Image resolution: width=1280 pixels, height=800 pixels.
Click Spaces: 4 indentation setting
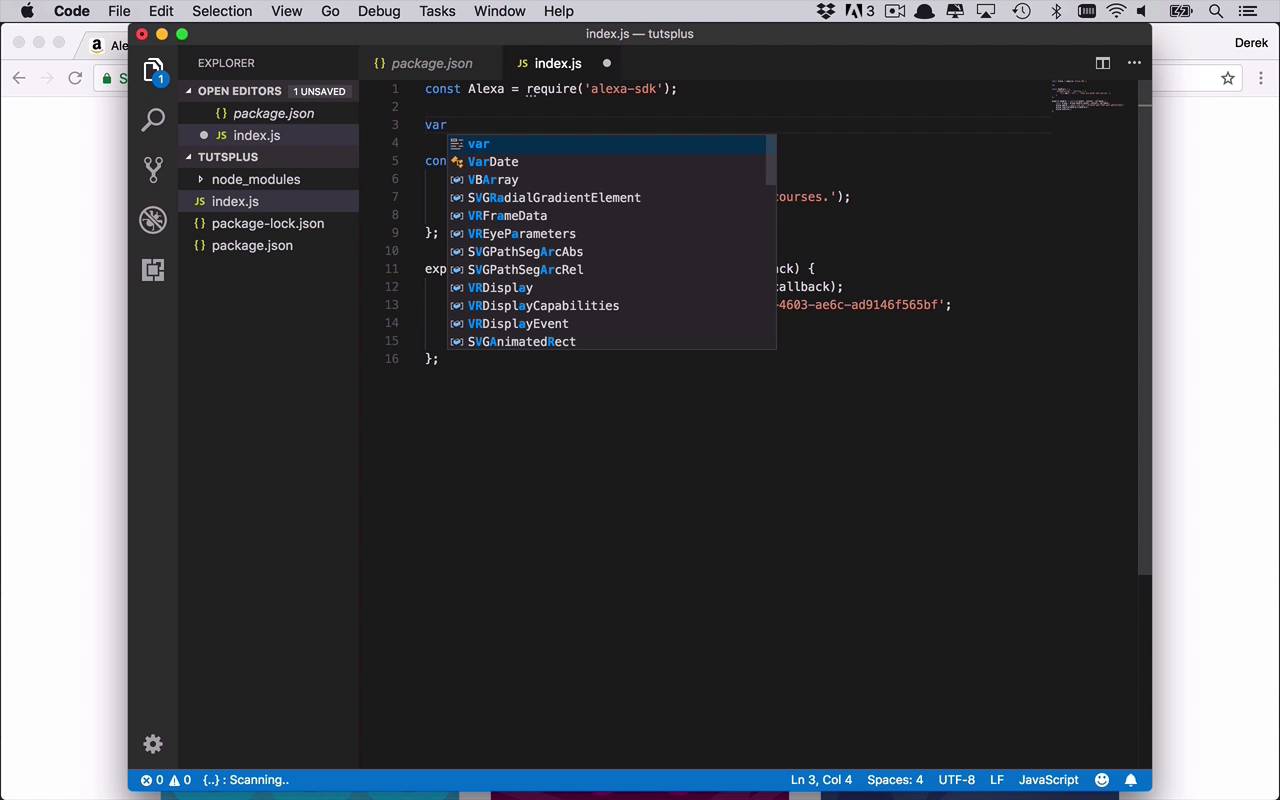click(895, 780)
